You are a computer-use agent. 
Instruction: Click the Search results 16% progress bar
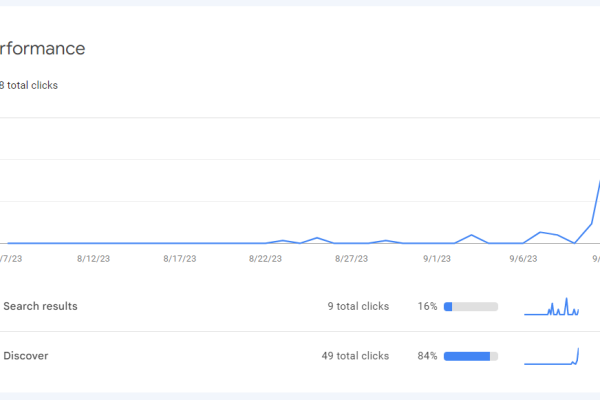point(470,306)
